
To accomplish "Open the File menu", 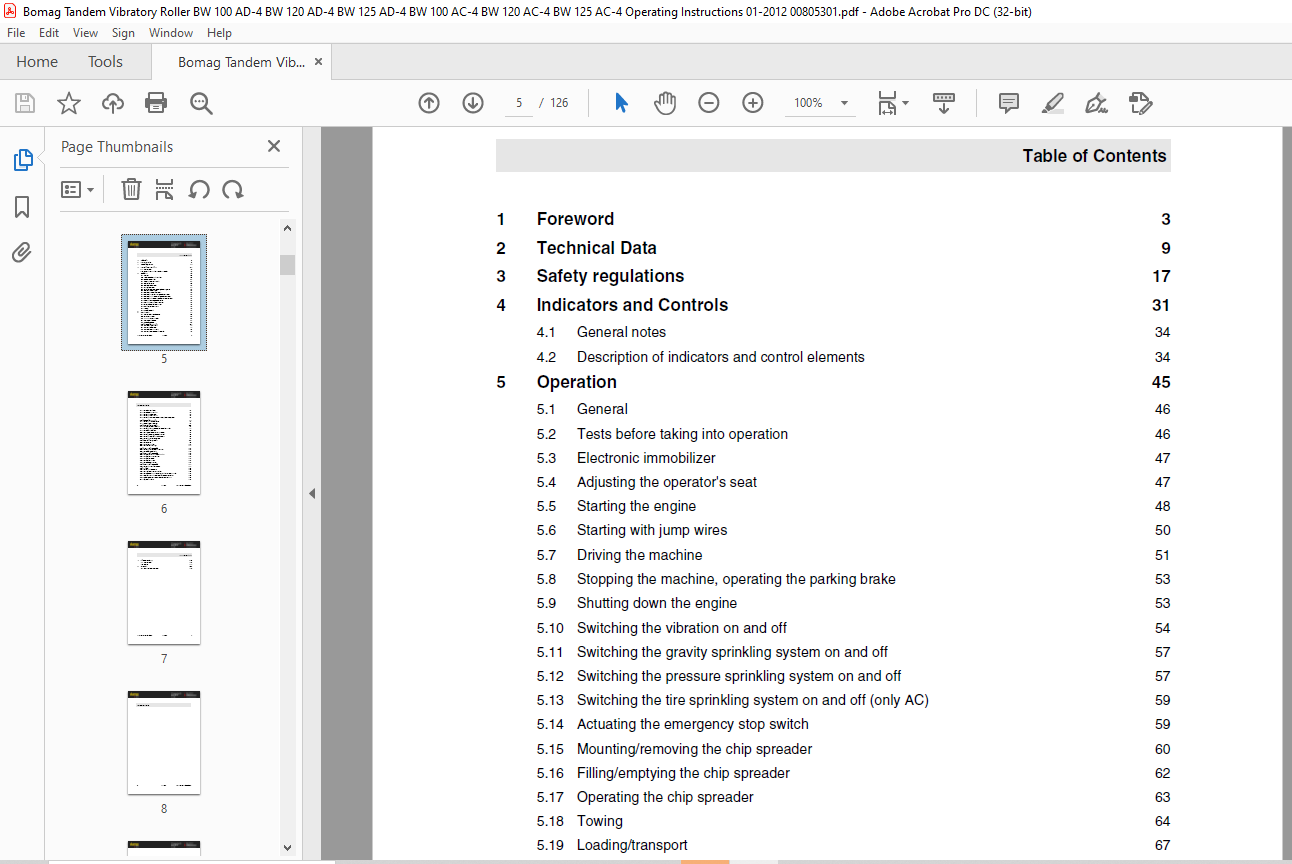I will tap(16, 33).
